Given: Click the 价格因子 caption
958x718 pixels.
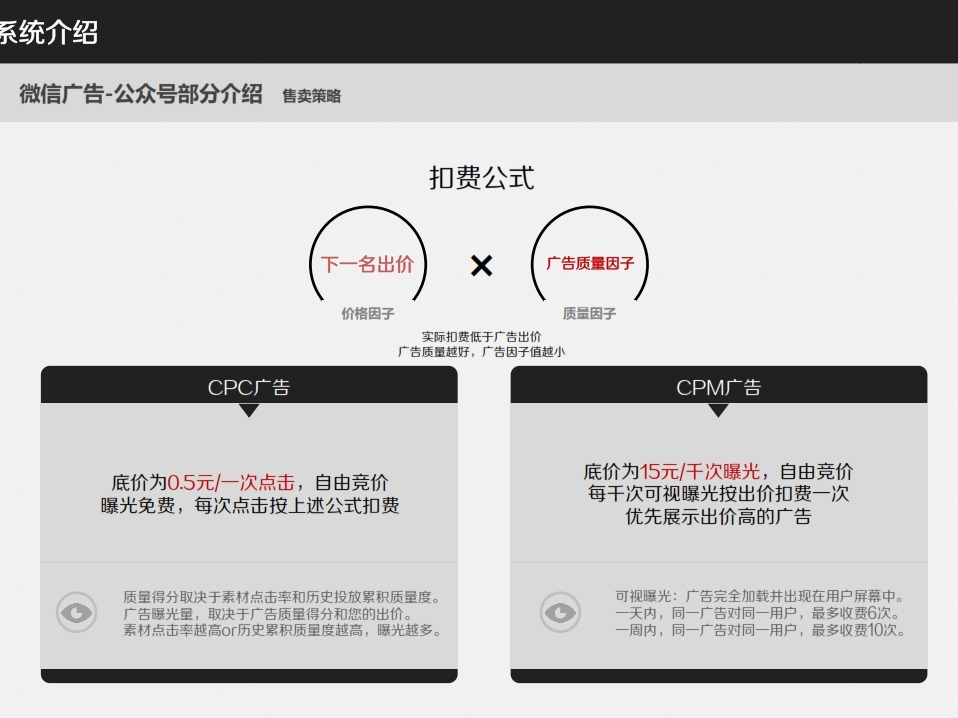Looking at the screenshot, I should click(367, 313).
